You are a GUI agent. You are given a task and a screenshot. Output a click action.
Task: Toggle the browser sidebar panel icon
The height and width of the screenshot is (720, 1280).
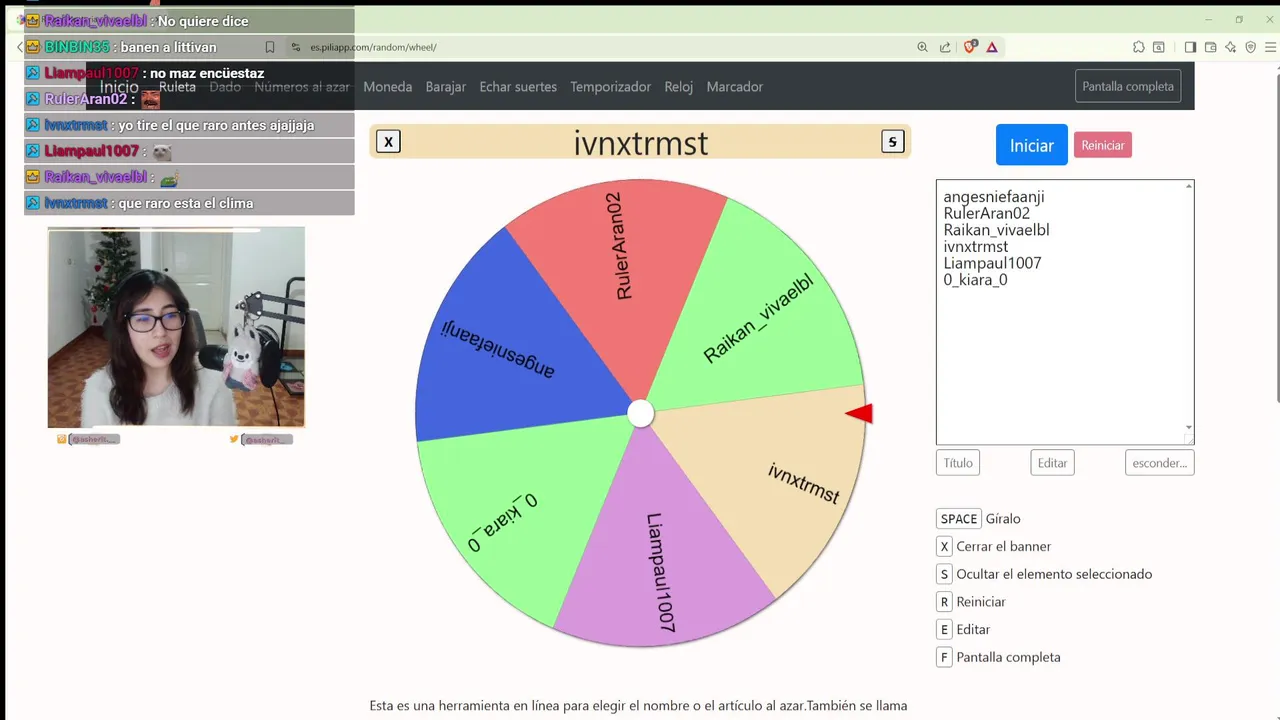point(1190,47)
